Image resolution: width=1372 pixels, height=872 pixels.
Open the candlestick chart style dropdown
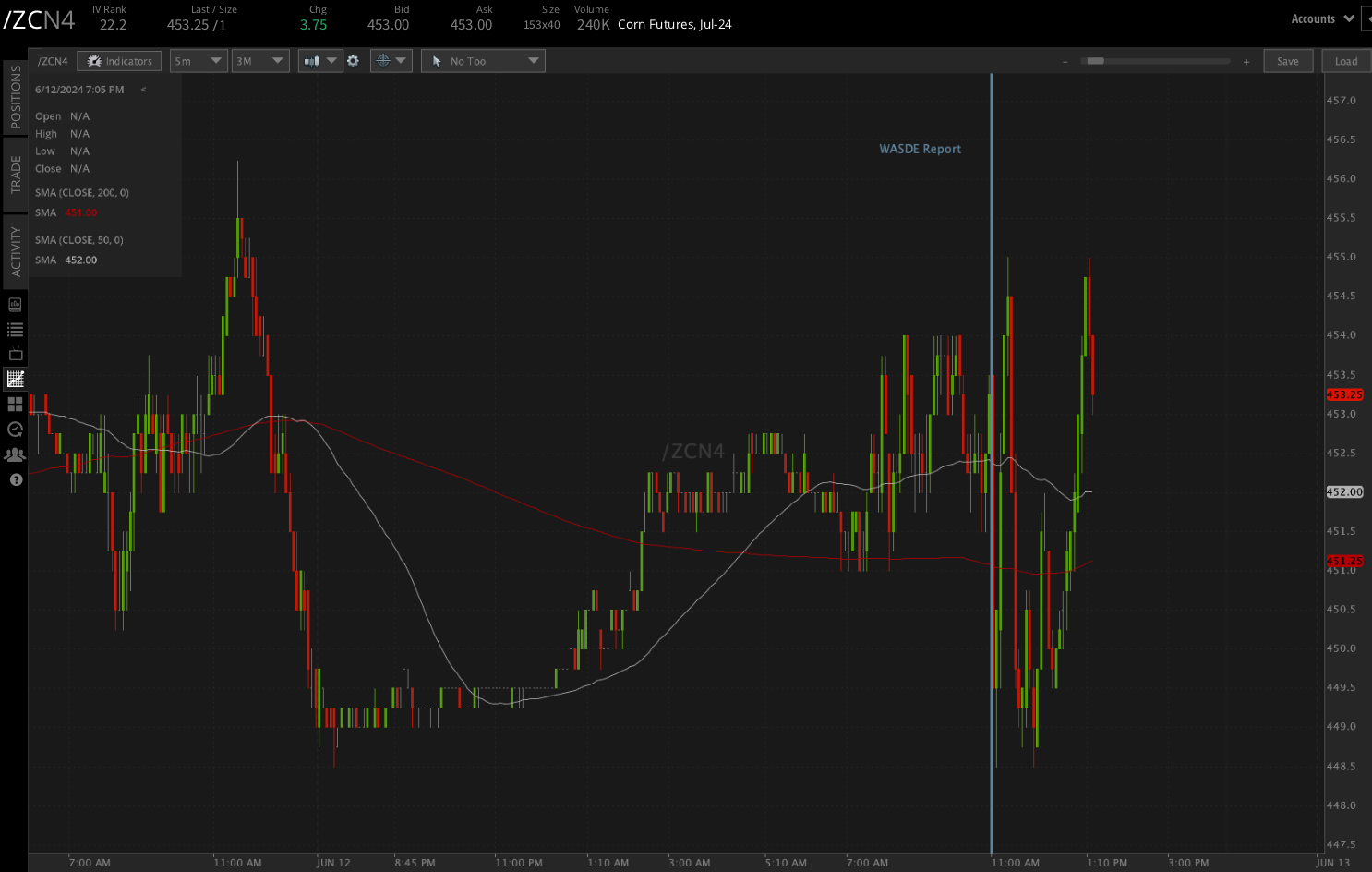pos(320,61)
